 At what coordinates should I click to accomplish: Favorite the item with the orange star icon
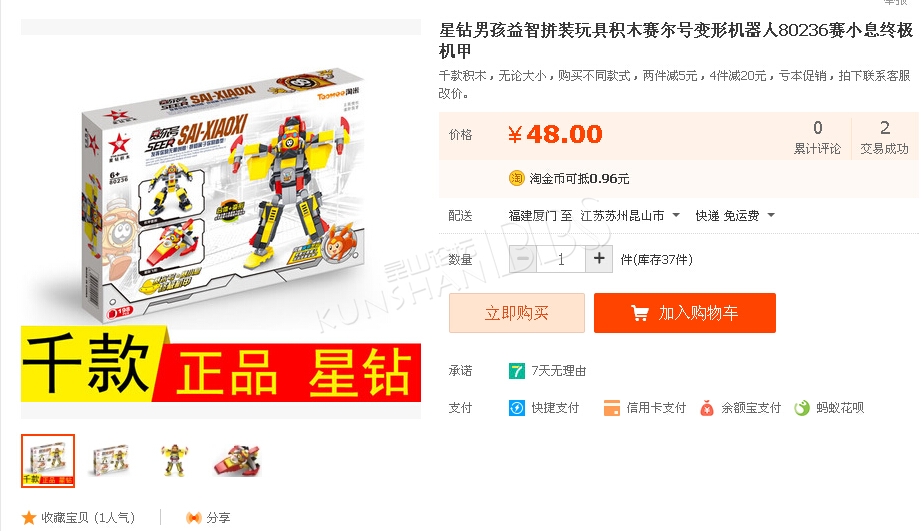click(29, 517)
